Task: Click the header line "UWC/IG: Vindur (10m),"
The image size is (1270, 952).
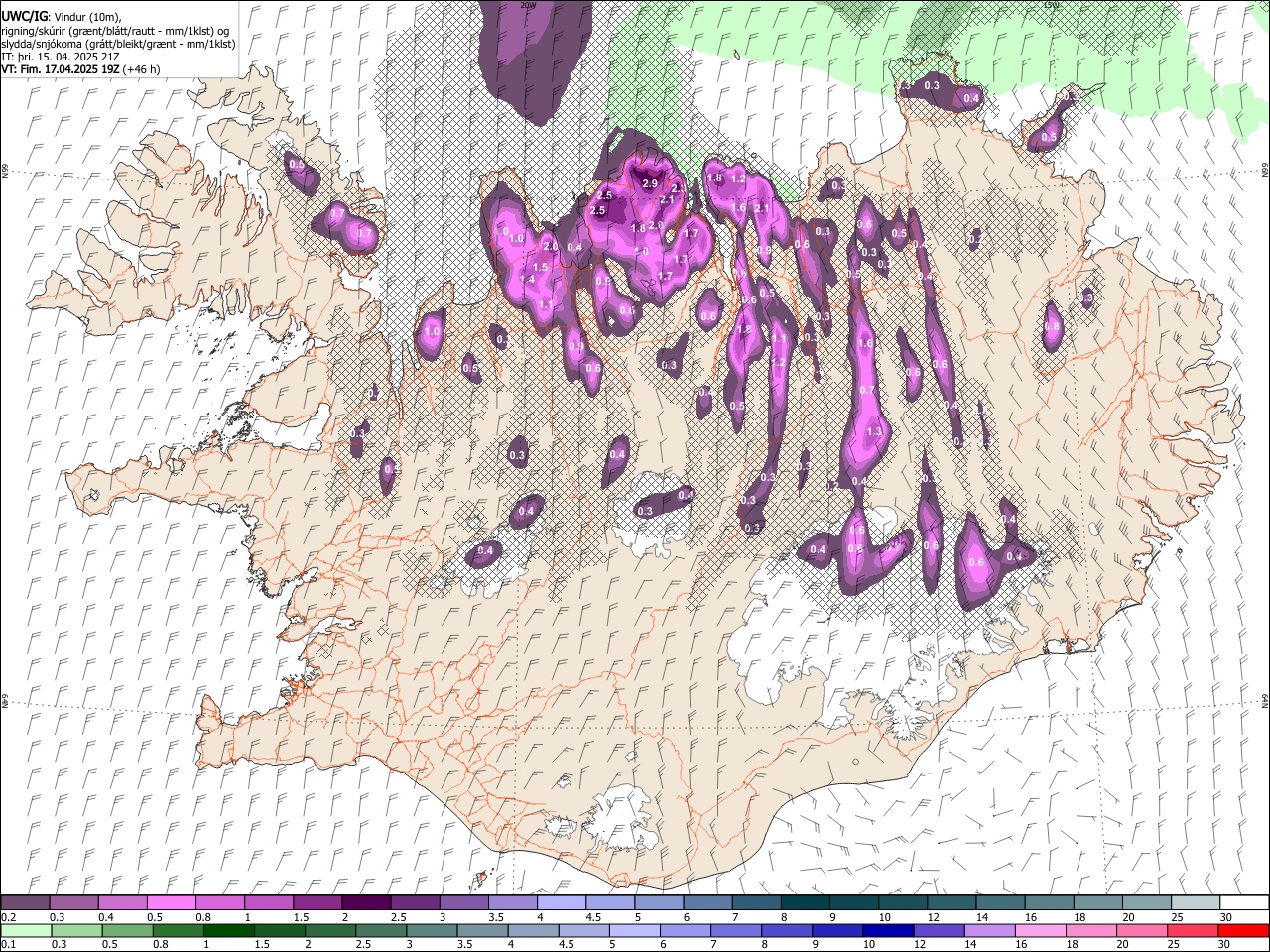Action: [61, 17]
